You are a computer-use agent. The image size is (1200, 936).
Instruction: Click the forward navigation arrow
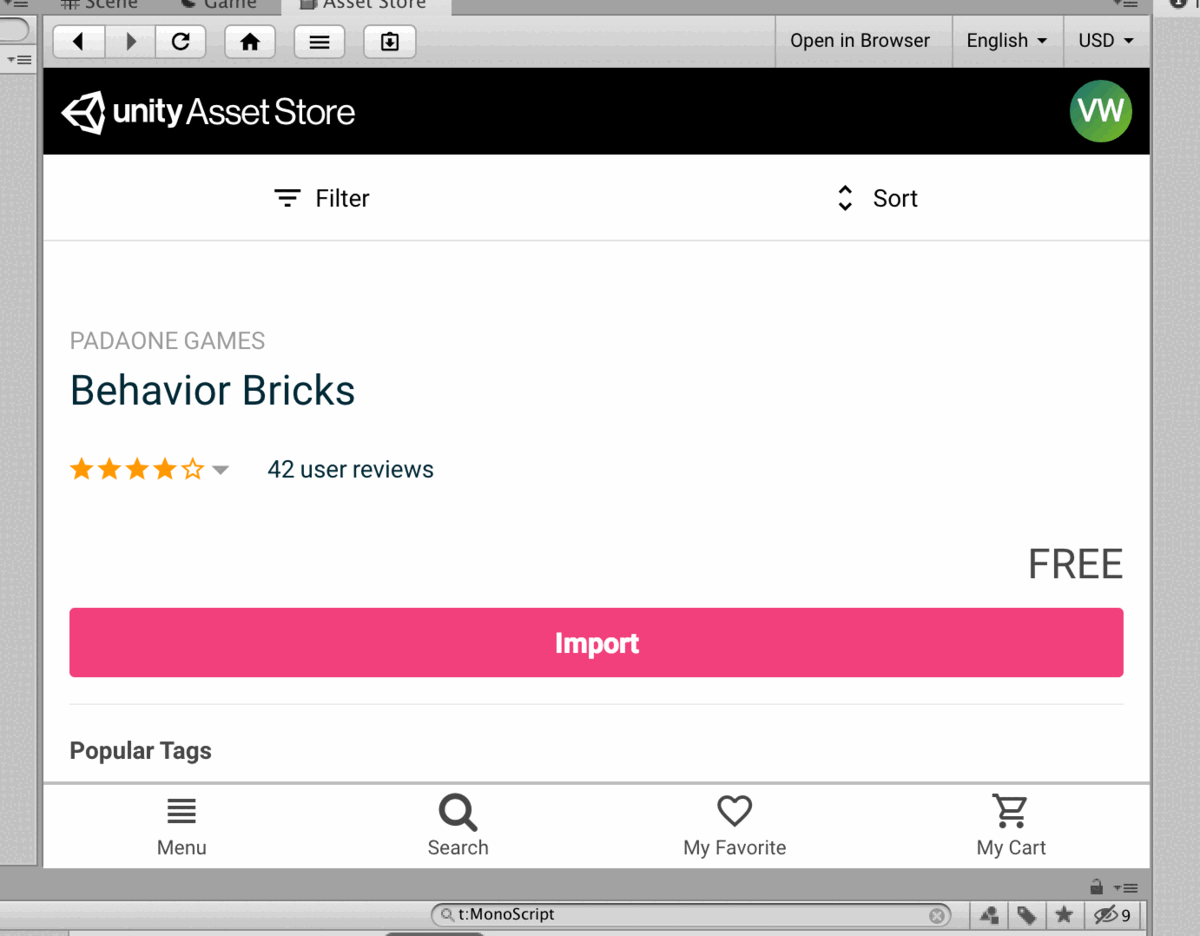(x=131, y=42)
